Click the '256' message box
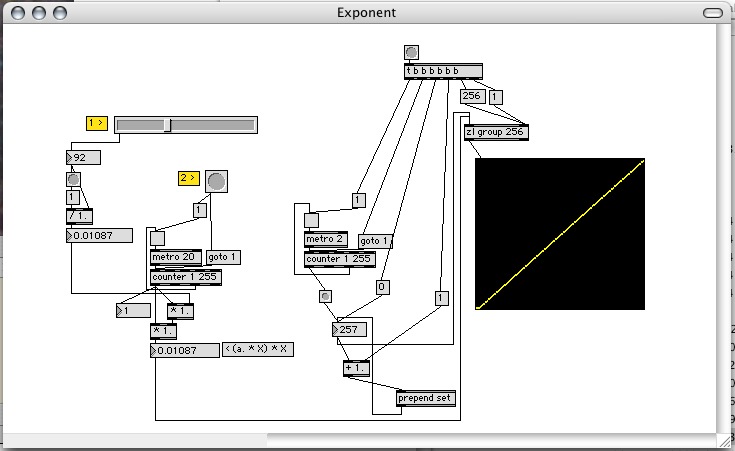The height and width of the screenshot is (451, 735). 472,97
